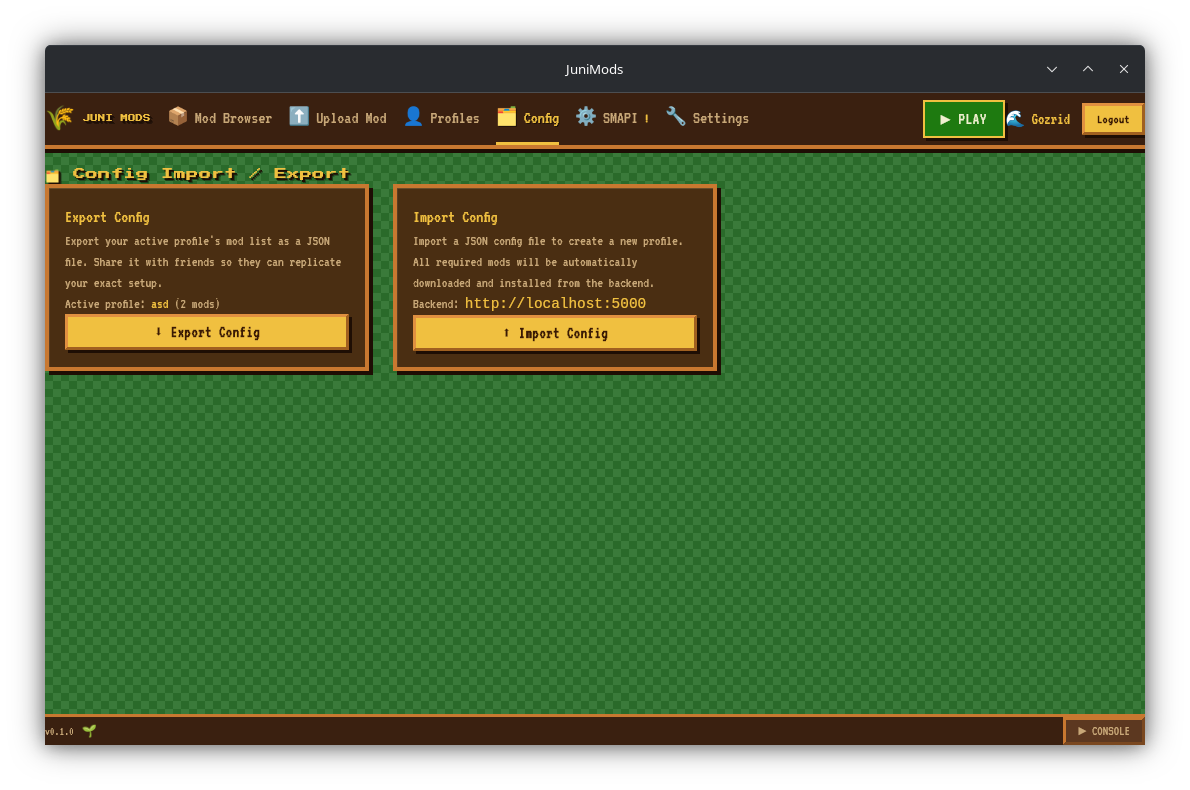Log out of the Gozrid account
The height and width of the screenshot is (790, 1190).
click(1113, 119)
